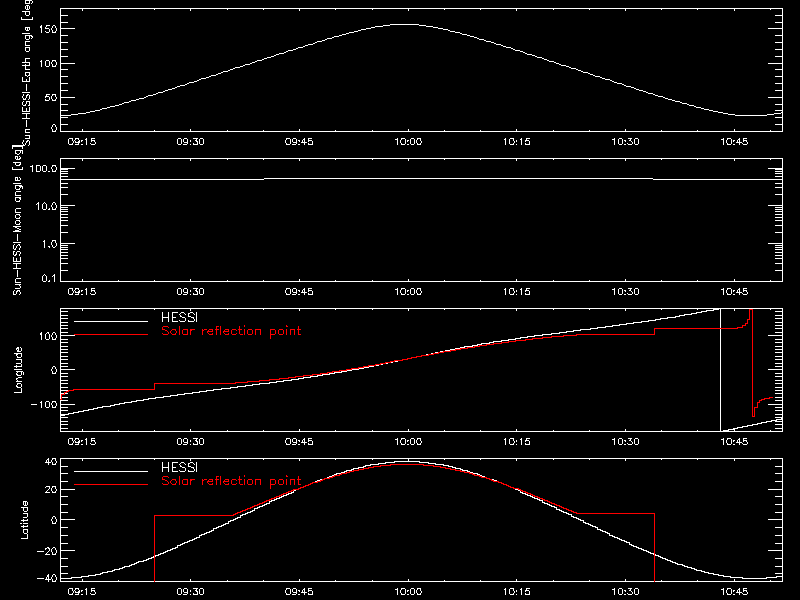Select the -40 tick label on Latitude plot
Viewport: 800px width, 600px height.
47,579
